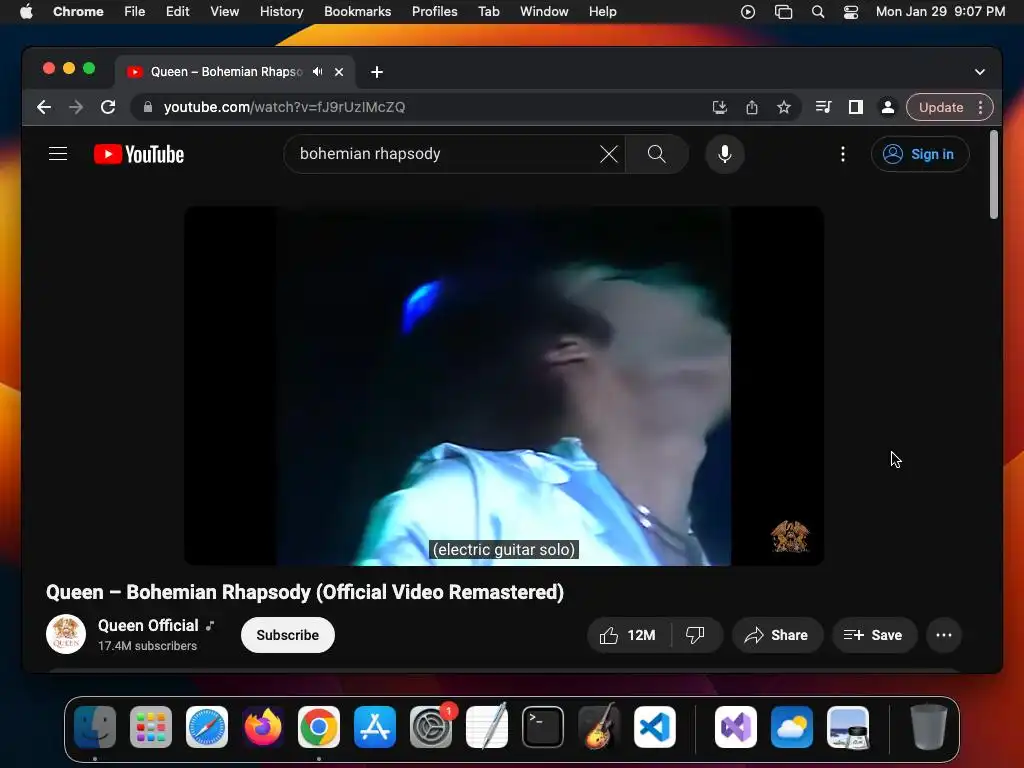Screen dimensions: 1024x768
Task: Close the Queen Bohemian Rhapsody tab
Action: click(339, 72)
